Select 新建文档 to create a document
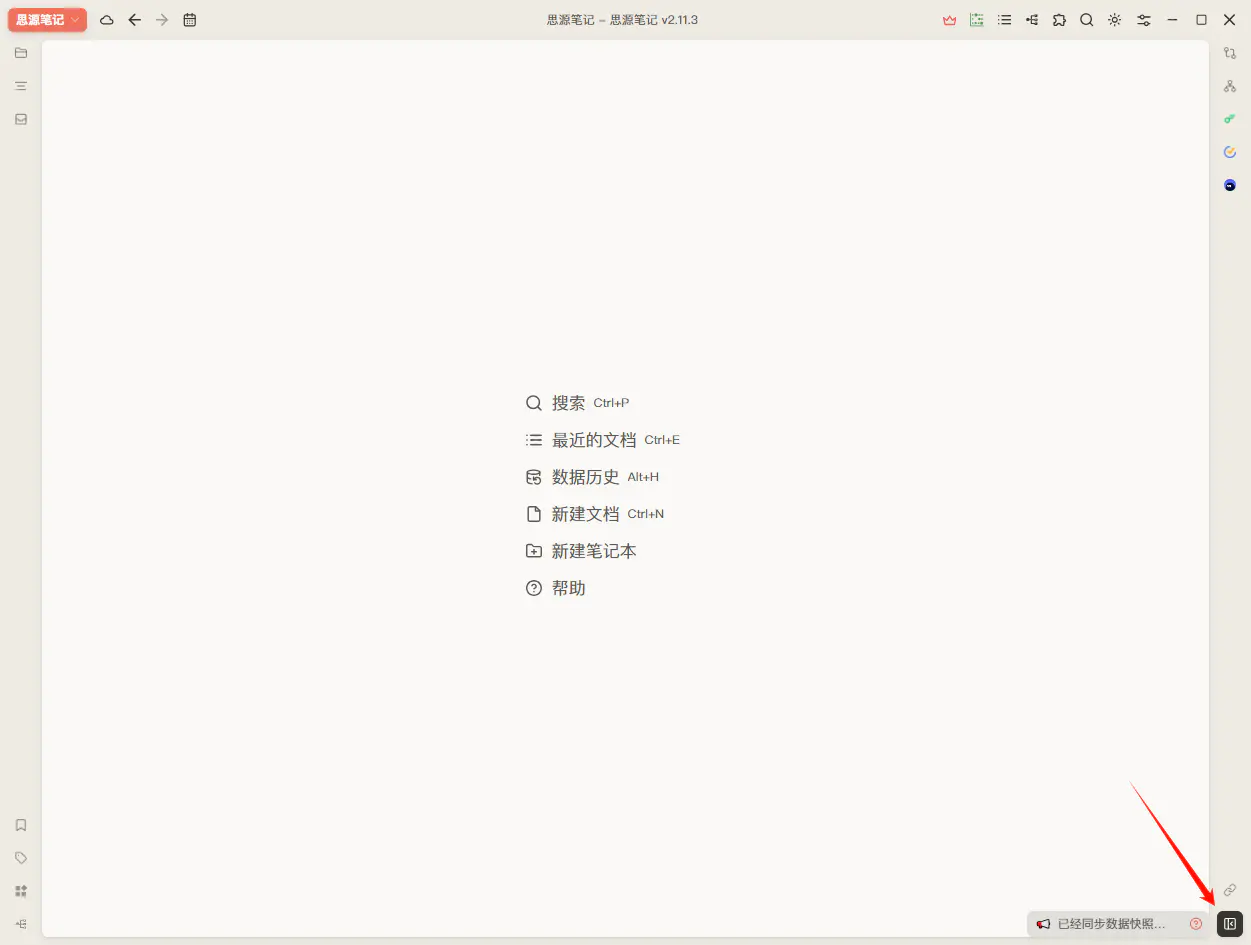 (x=595, y=514)
